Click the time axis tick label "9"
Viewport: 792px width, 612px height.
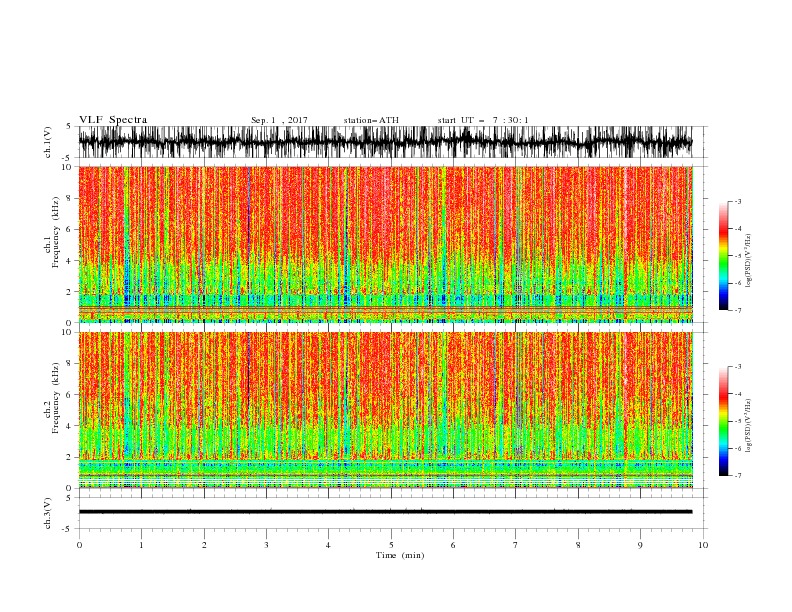pyautogui.click(x=640, y=545)
